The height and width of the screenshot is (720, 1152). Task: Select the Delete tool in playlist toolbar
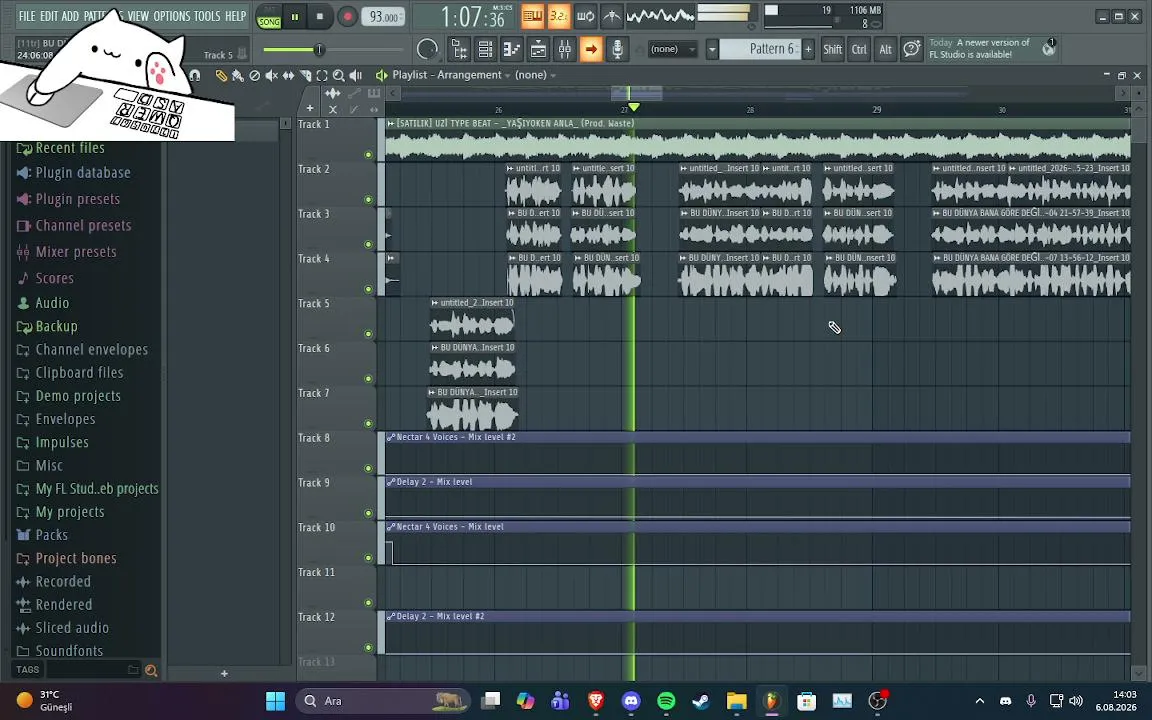(255, 75)
